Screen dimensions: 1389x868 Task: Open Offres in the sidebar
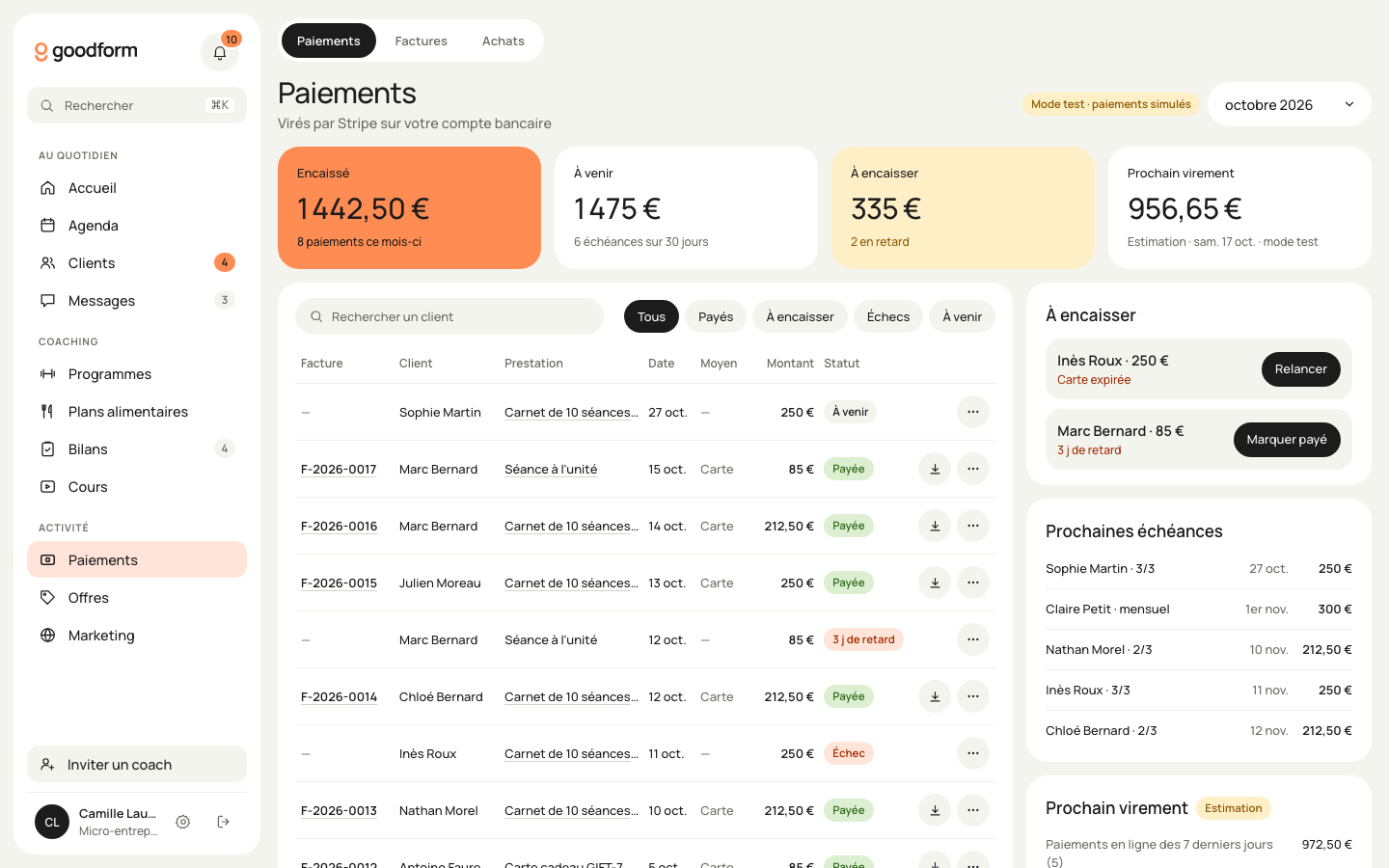(x=137, y=598)
